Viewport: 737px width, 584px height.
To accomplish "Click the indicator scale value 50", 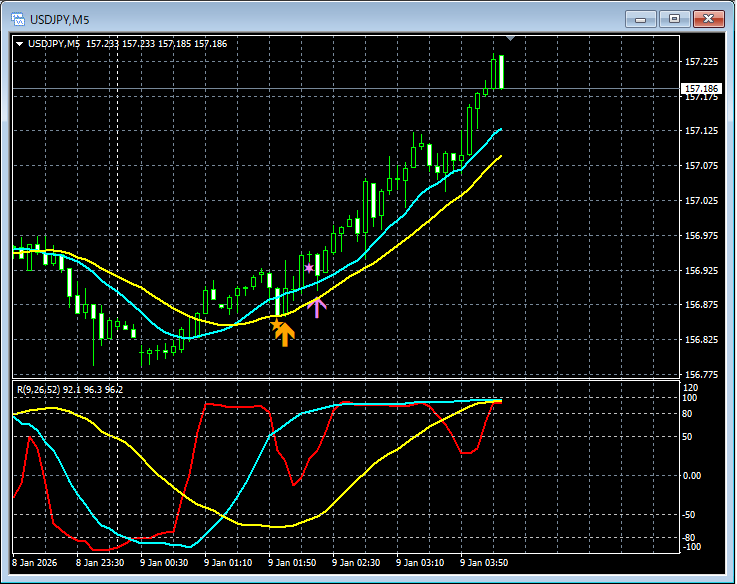I will pos(687,437).
